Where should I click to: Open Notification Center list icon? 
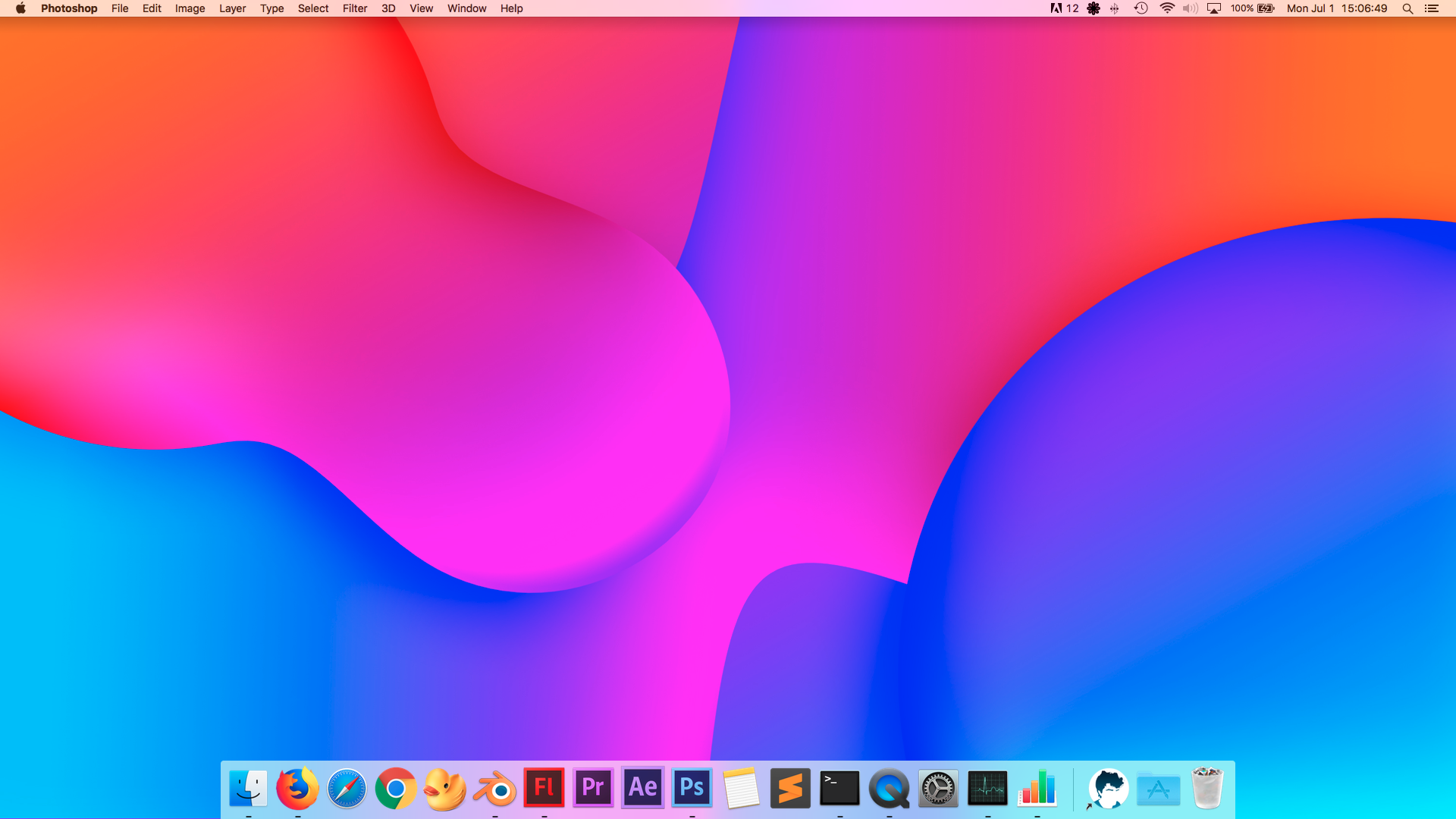point(1432,8)
